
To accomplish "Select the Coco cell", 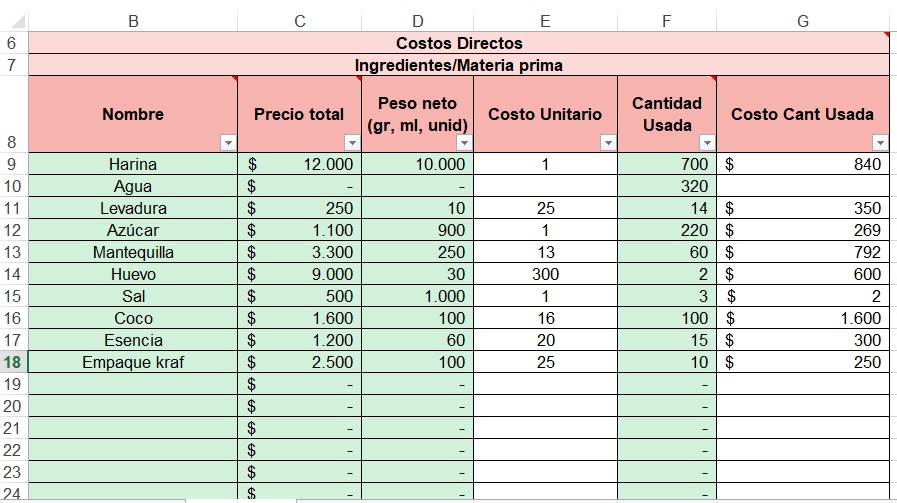I will point(133,318).
